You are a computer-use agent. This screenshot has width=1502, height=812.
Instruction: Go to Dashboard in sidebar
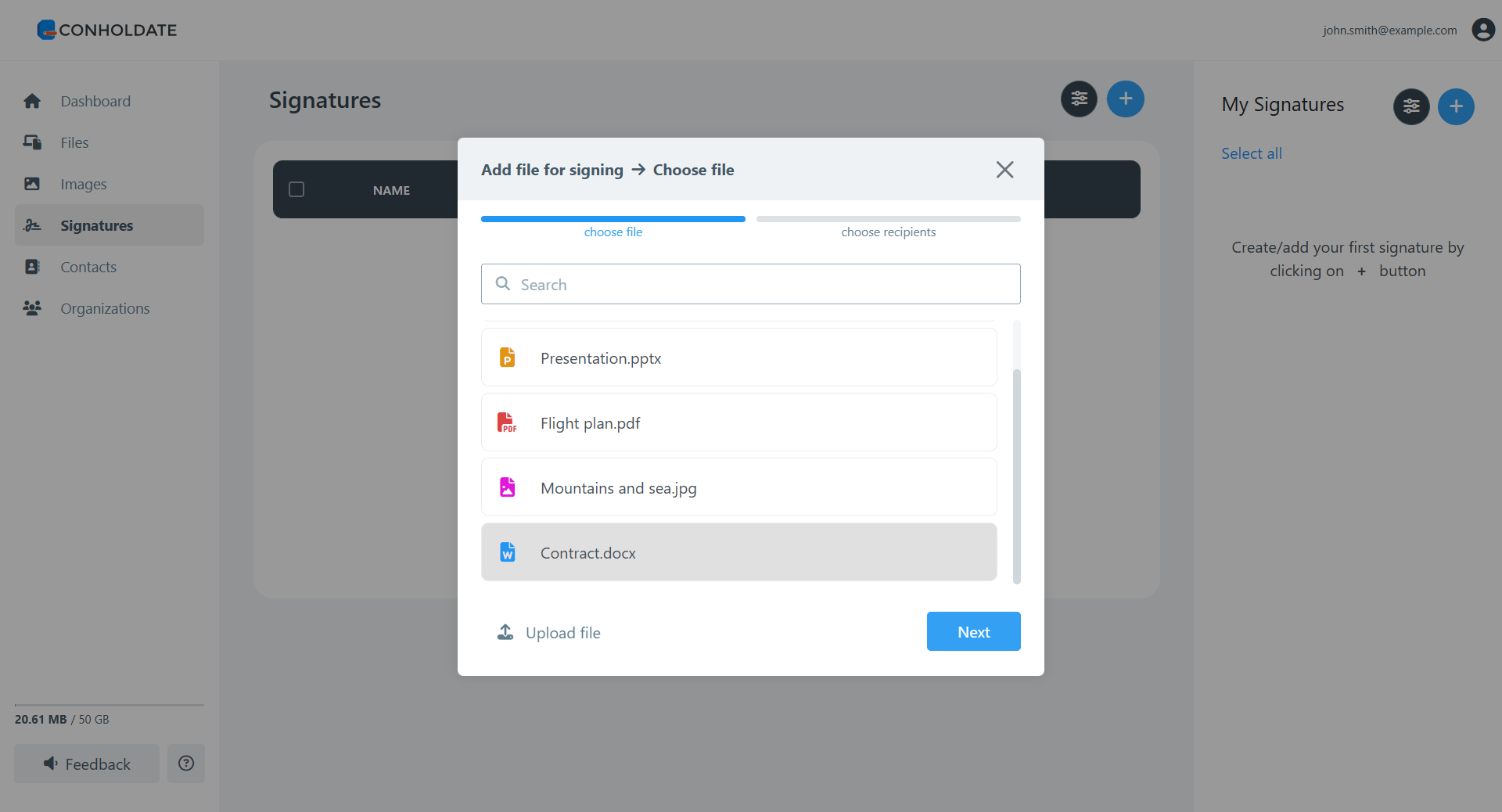coord(95,101)
